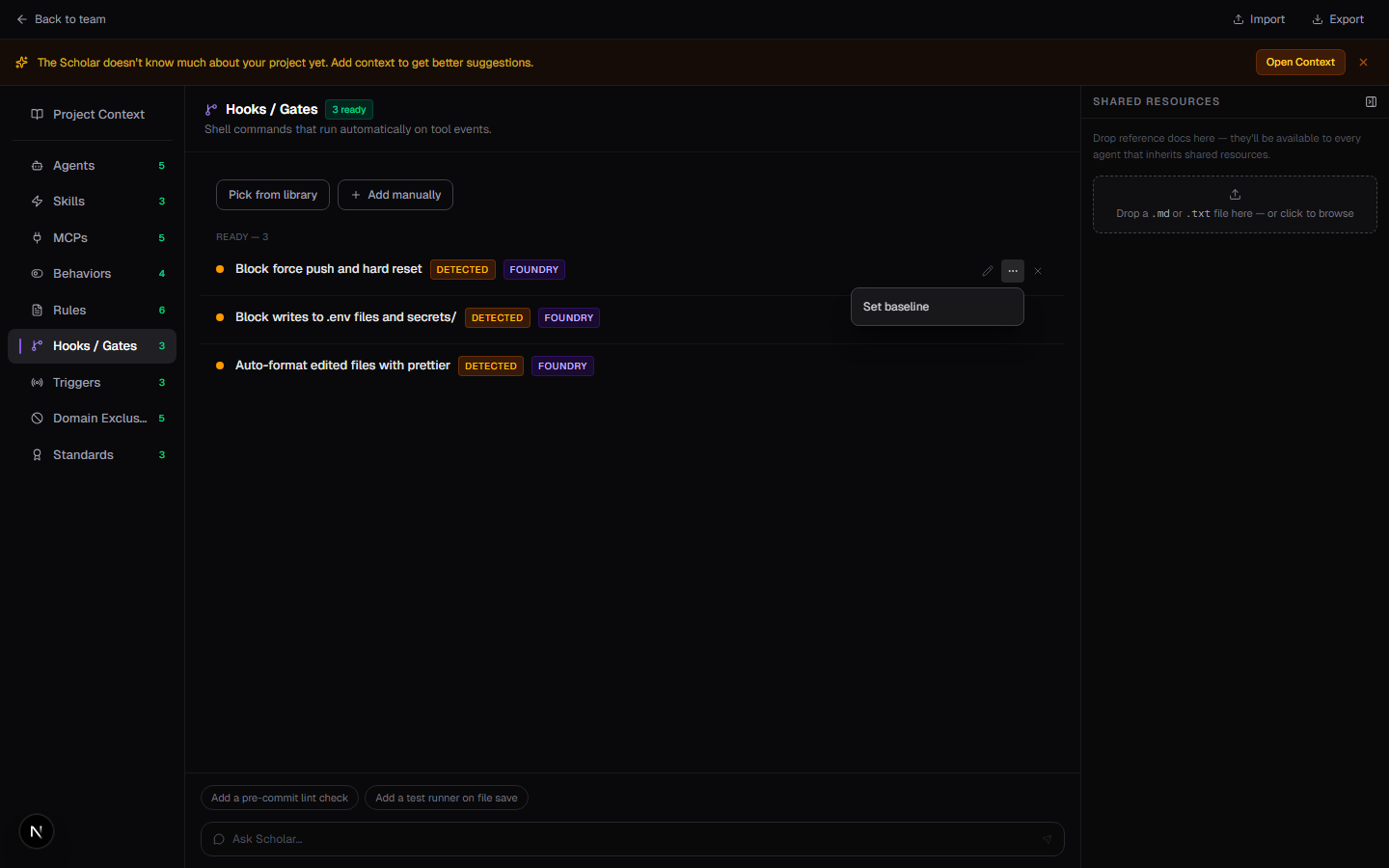Collapse the Shared Resources panel

tap(1371, 101)
